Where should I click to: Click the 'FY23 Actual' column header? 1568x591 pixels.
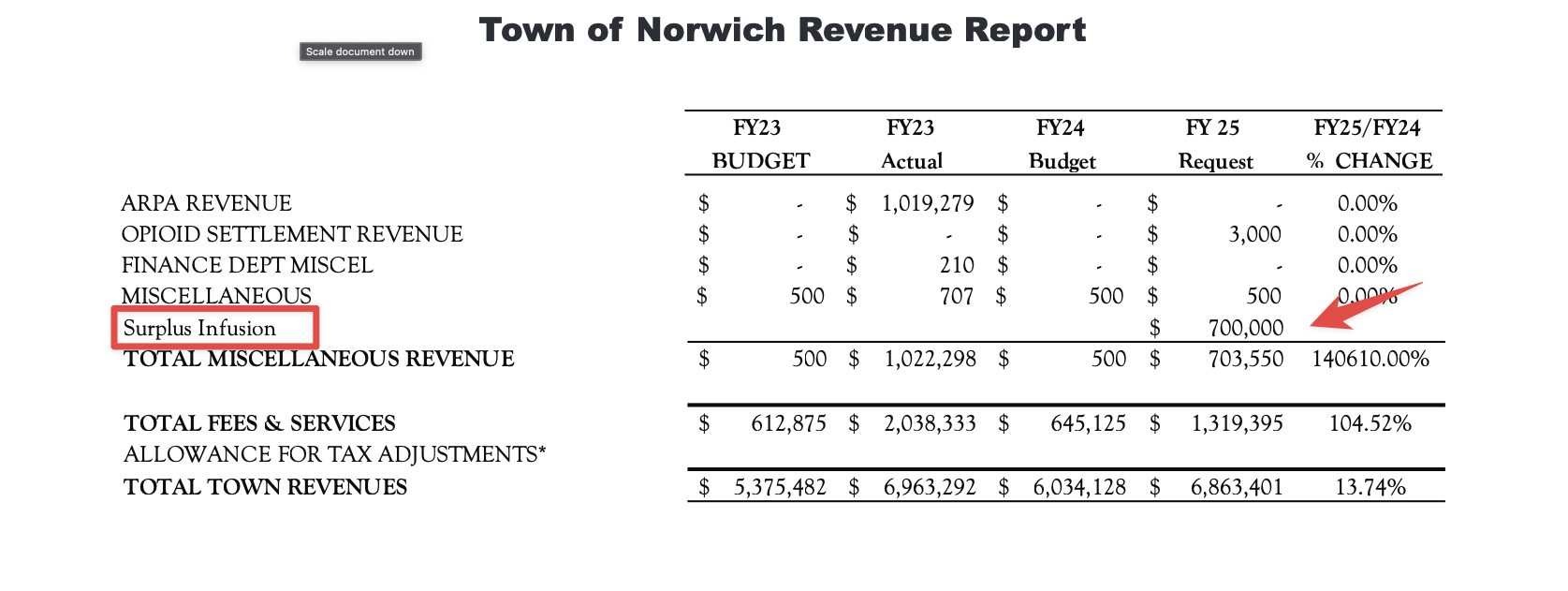[911, 144]
